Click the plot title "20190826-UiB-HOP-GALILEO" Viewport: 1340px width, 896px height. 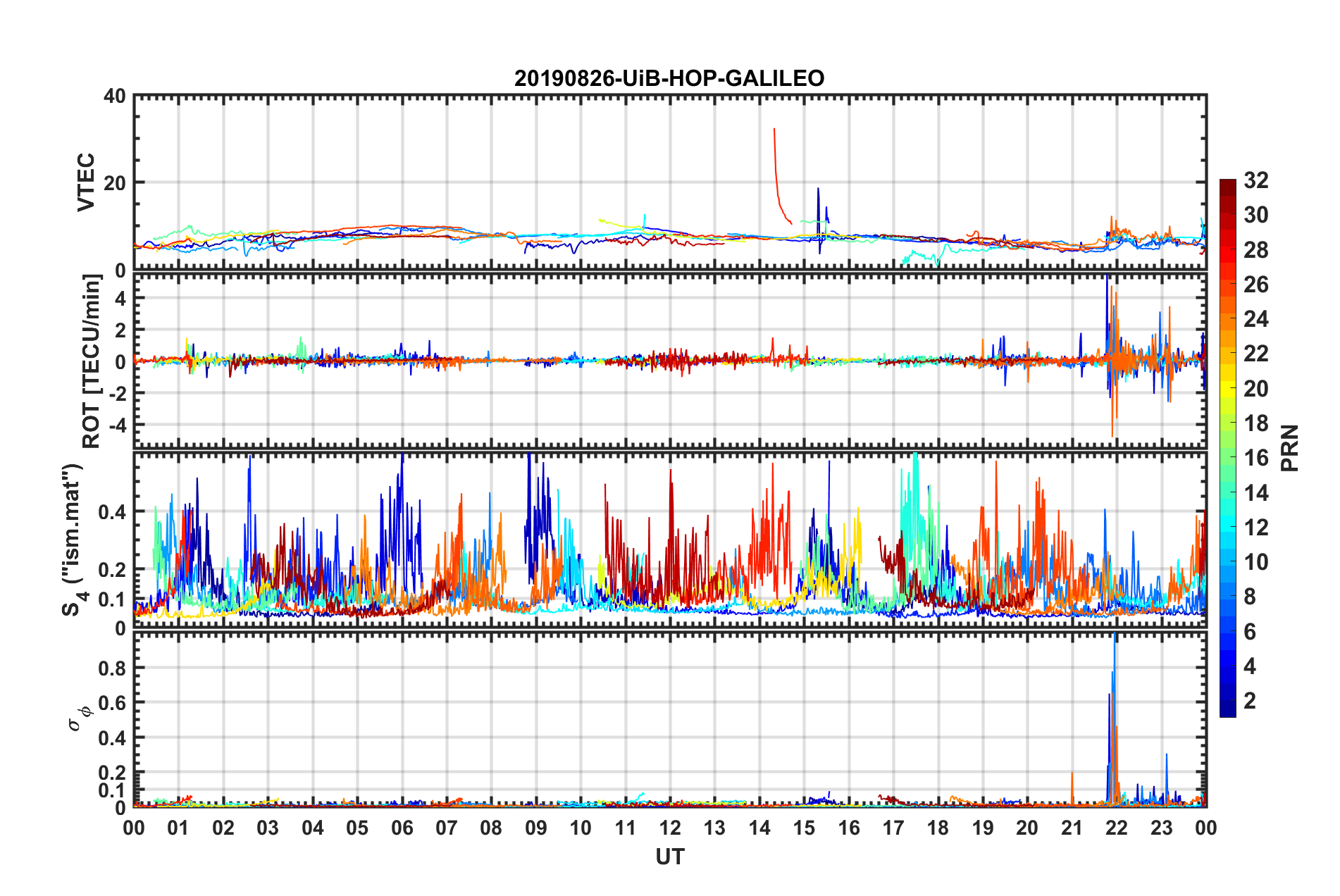(669, 78)
